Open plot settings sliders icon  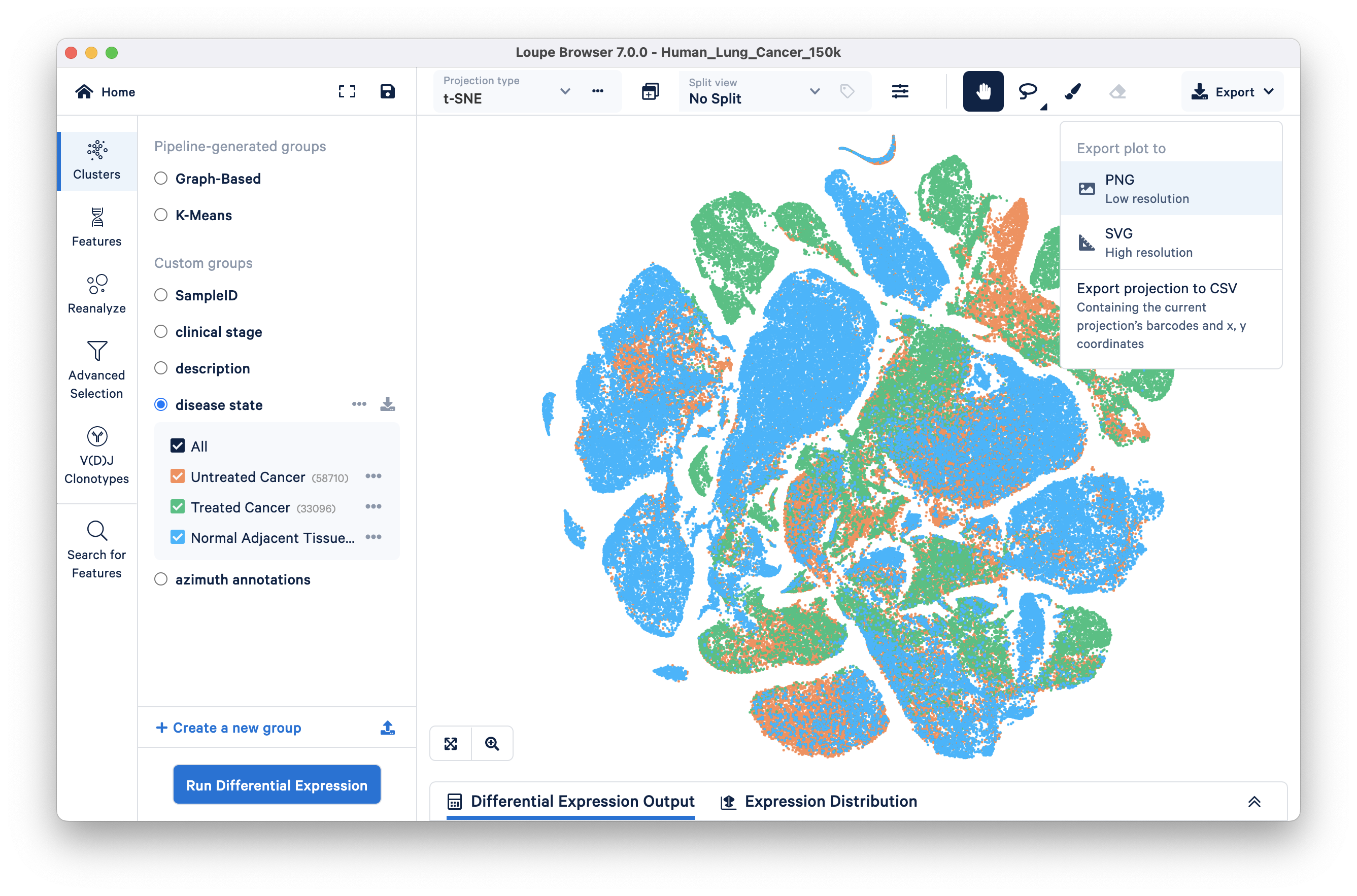(x=900, y=91)
